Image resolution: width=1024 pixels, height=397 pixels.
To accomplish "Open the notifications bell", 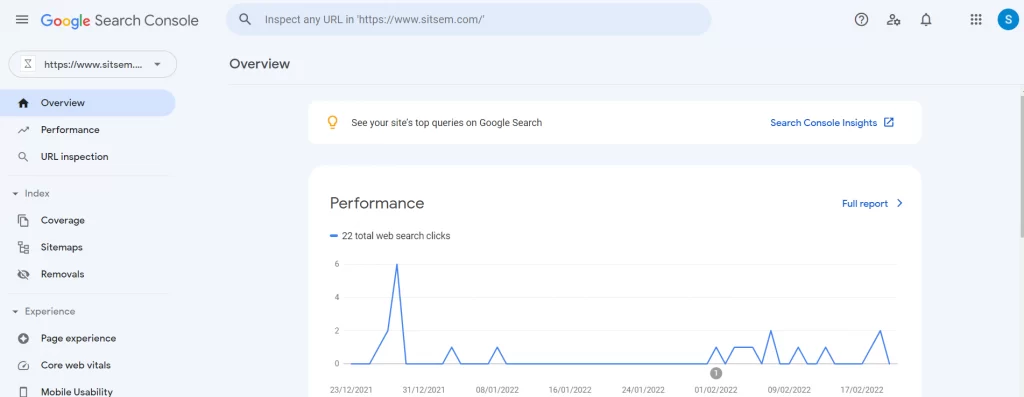I will 925,20.
